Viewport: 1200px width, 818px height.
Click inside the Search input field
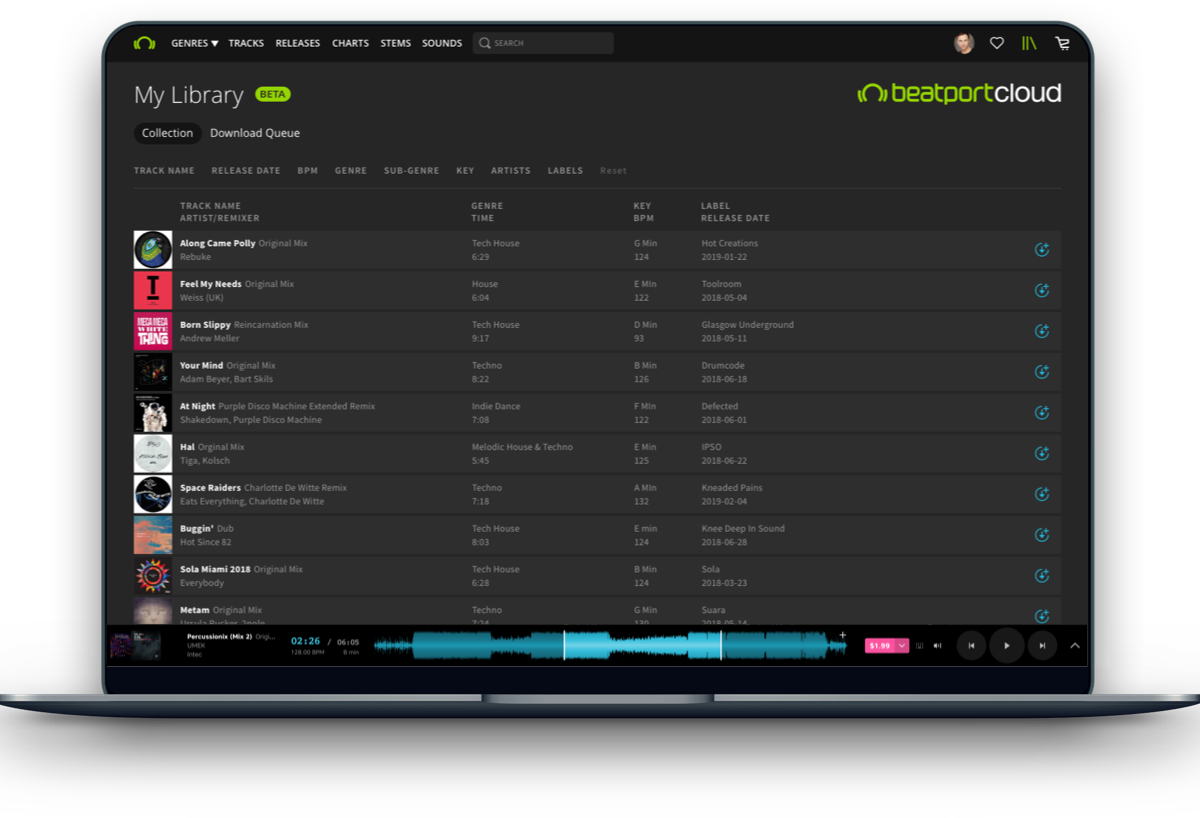(550, 43)
